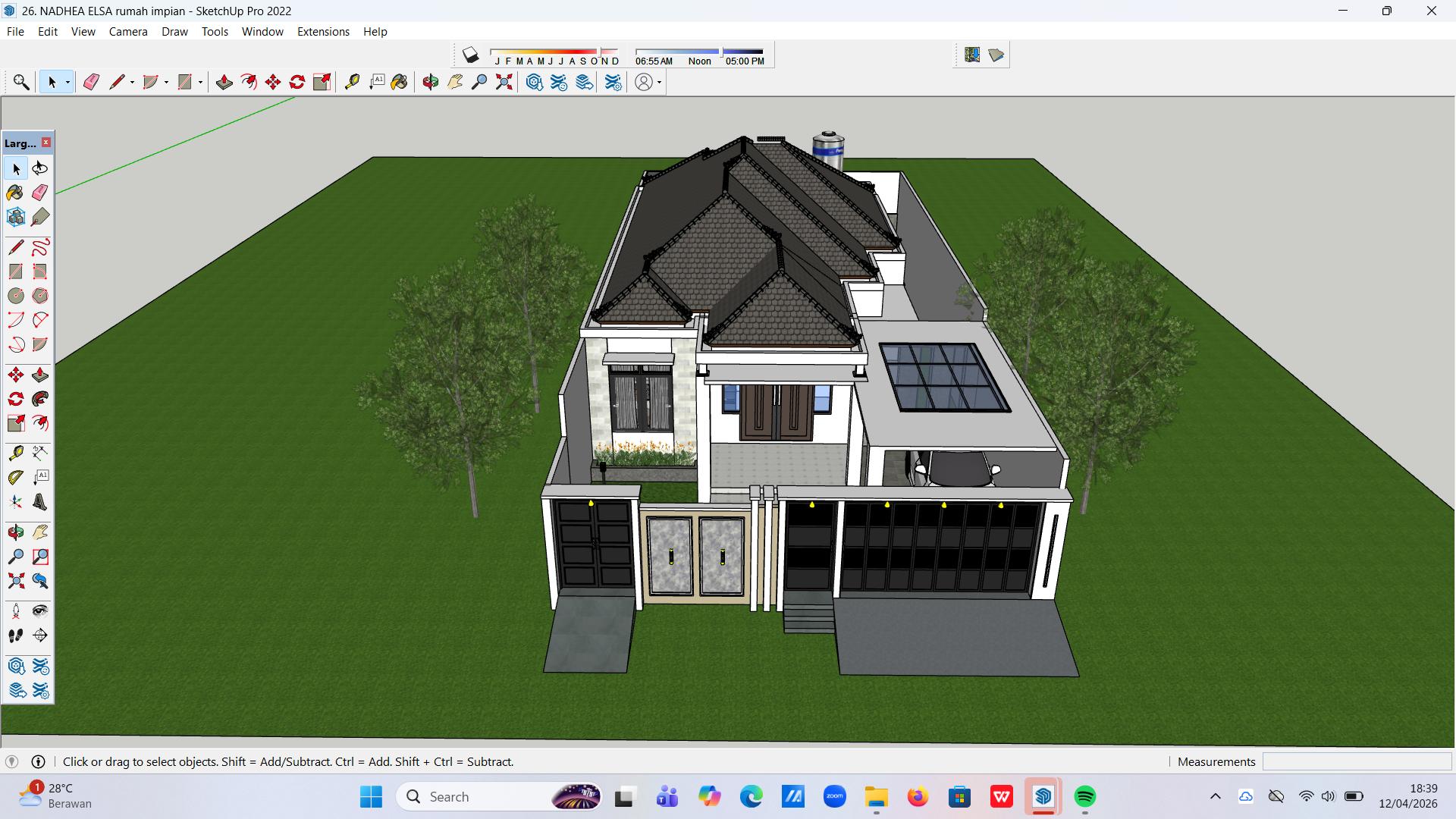The image size is (1456, 819).
Task: Select the Push/Pull tool in top toolbar
Action: click(x=224, y=82)
